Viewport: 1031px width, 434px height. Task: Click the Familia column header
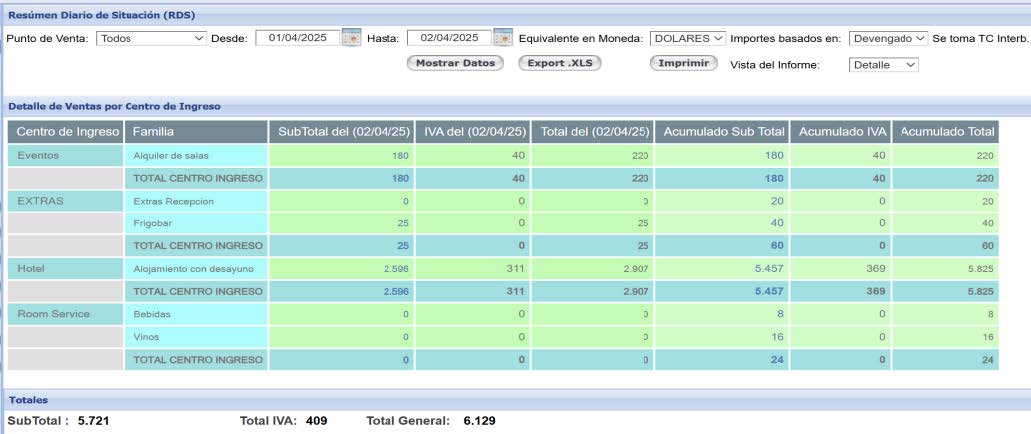pyautogui.click(x=195, y=132)
